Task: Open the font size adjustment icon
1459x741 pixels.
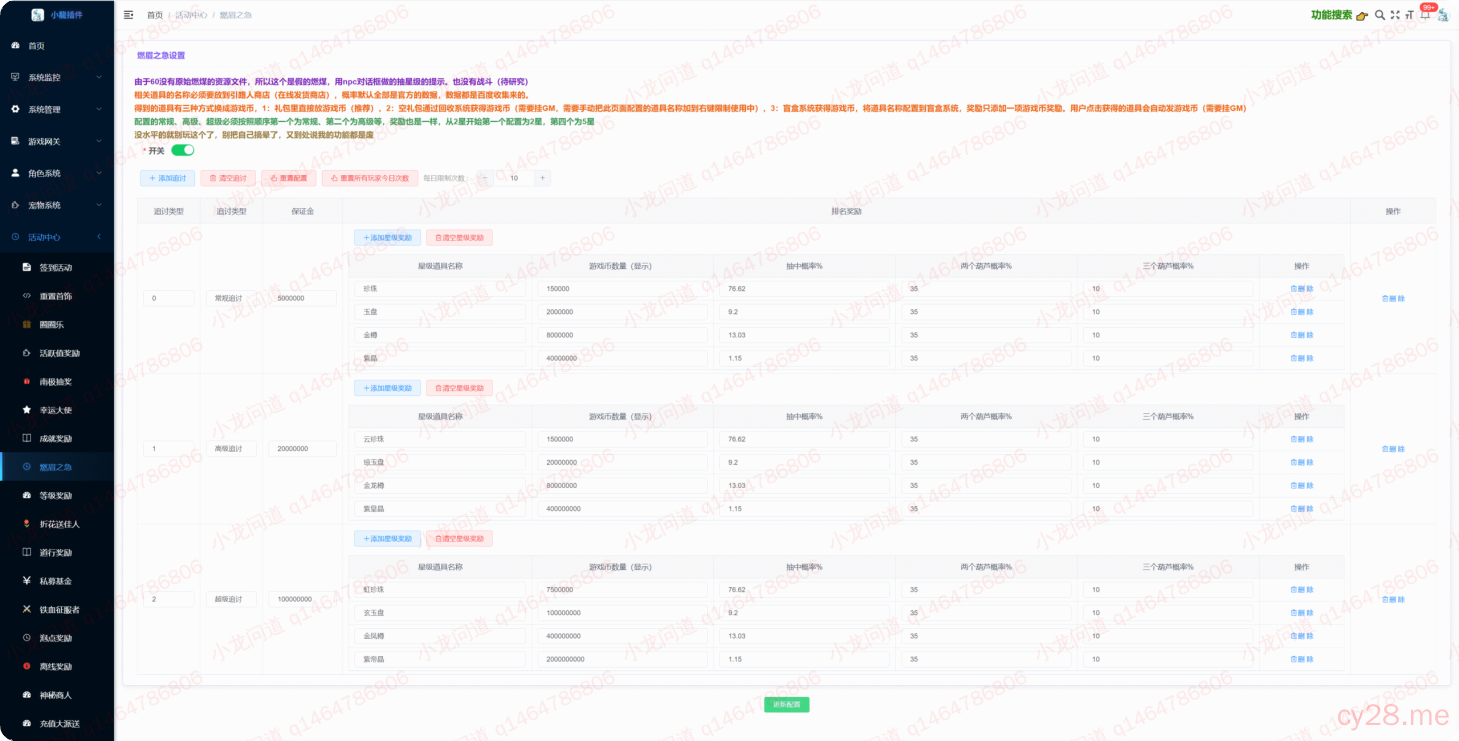Action: pos(1410,15)
